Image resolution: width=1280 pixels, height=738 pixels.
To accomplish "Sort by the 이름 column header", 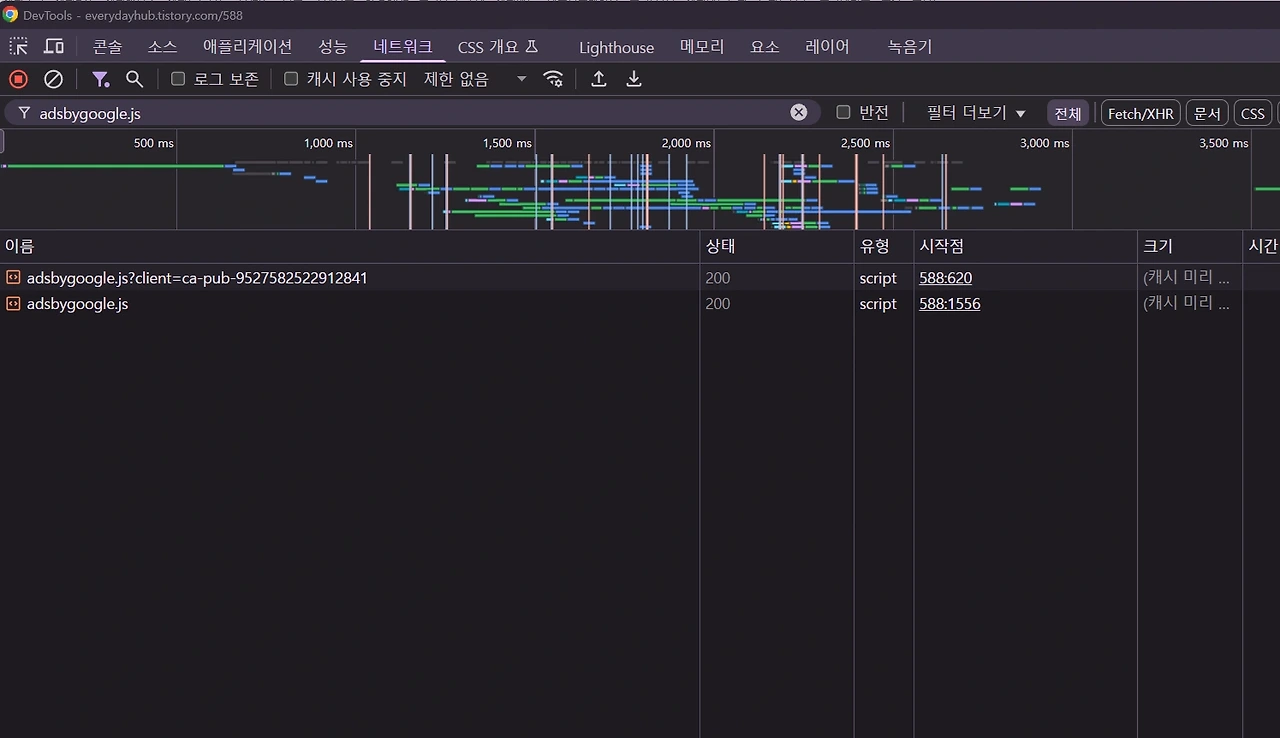I will click(x=350, y=246).
